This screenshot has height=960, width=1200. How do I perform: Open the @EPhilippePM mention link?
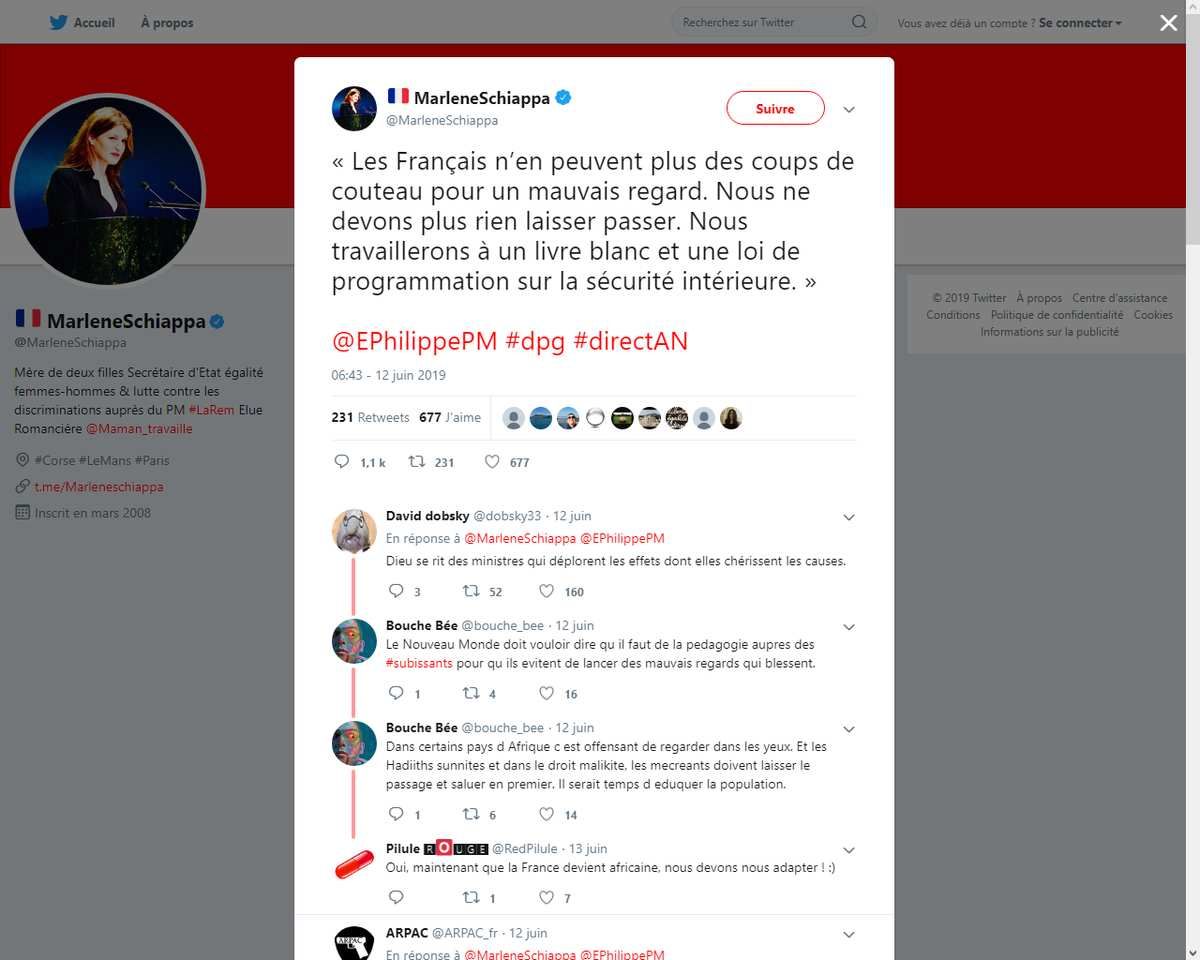click(415, 341)
